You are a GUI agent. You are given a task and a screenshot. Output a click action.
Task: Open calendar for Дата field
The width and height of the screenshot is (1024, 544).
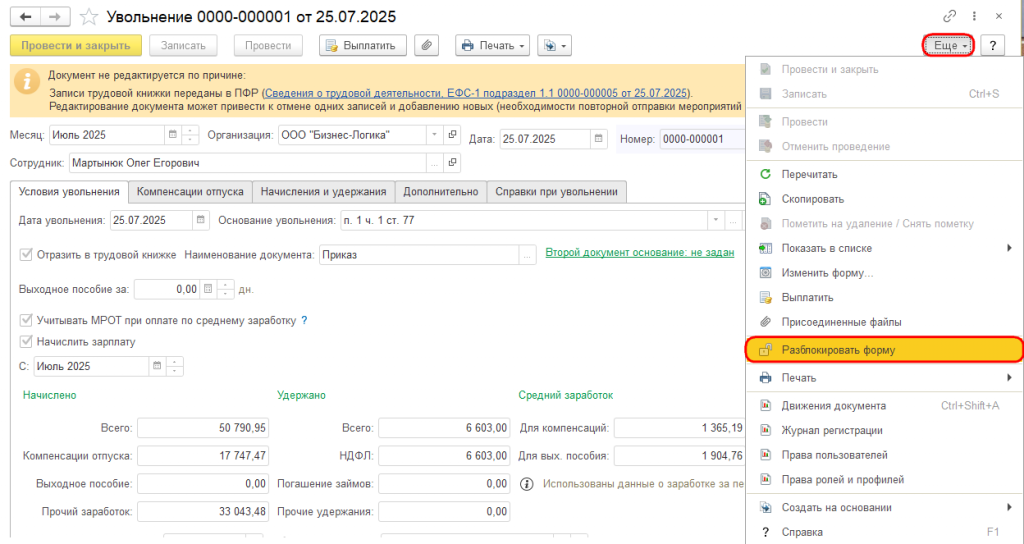point(599,139)
